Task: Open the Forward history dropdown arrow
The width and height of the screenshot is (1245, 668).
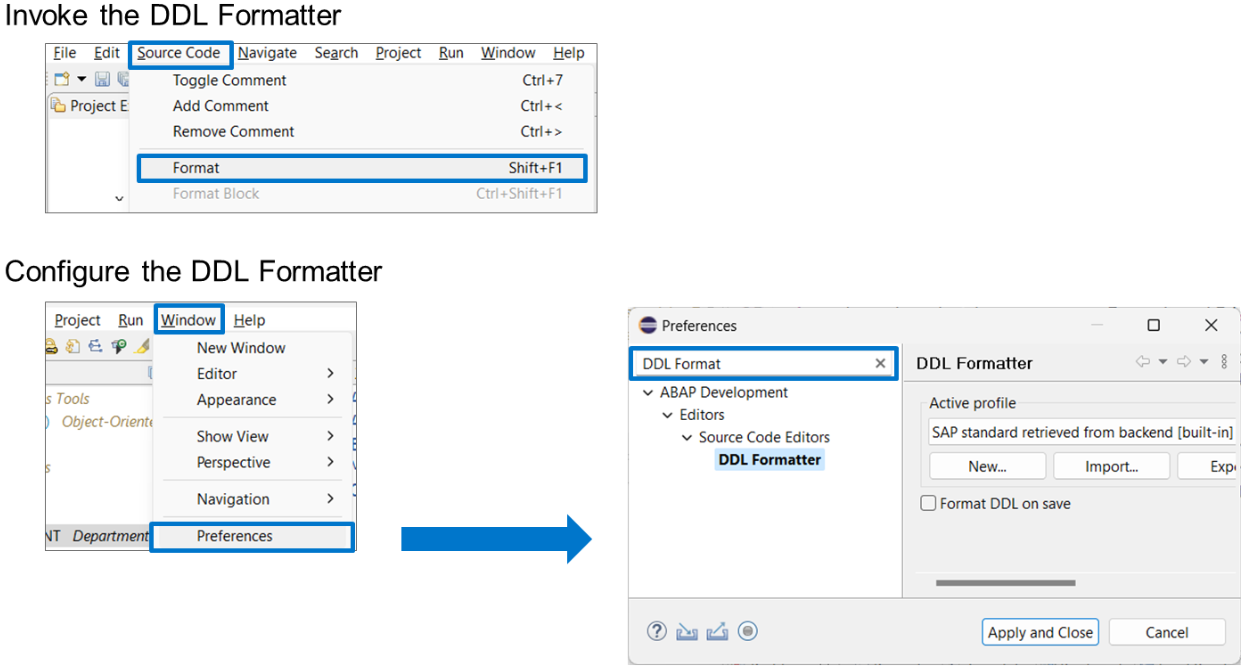Action: [1204, 362]
